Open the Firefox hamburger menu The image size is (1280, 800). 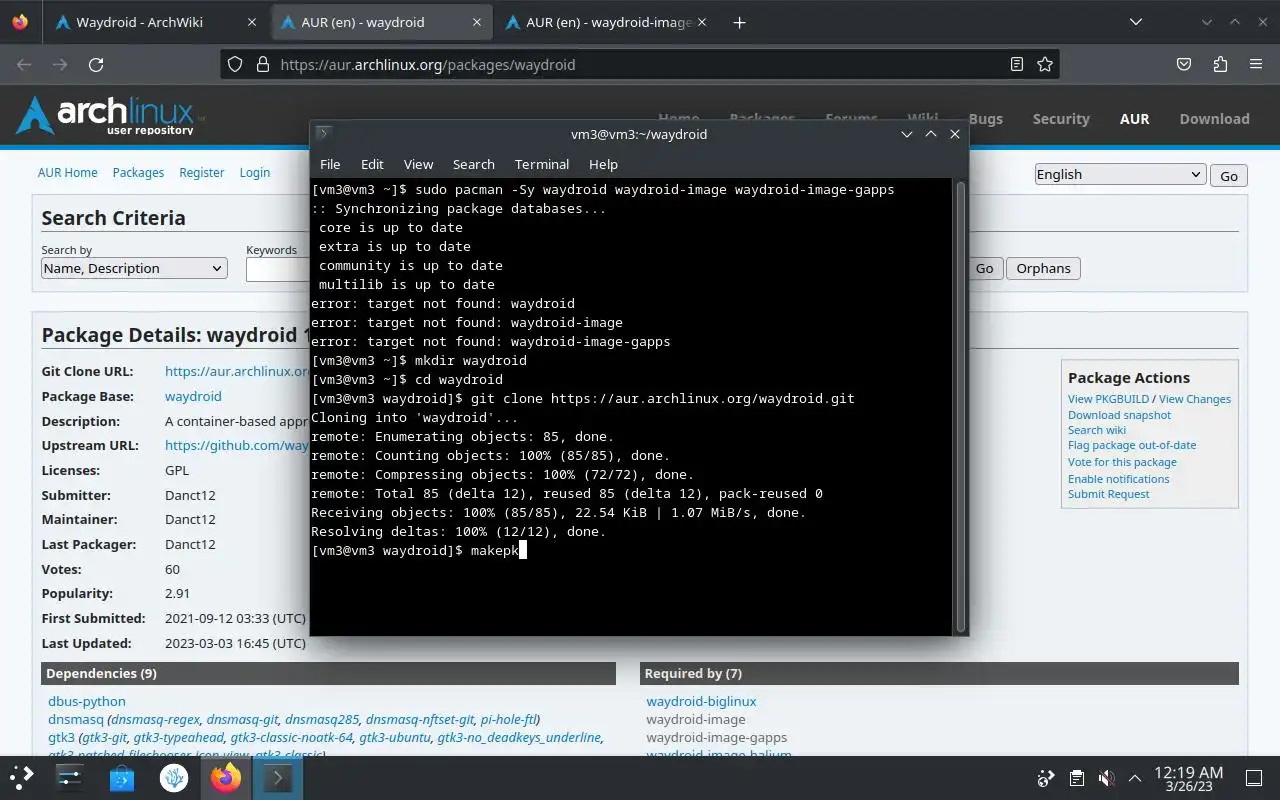pos(1256,64)
